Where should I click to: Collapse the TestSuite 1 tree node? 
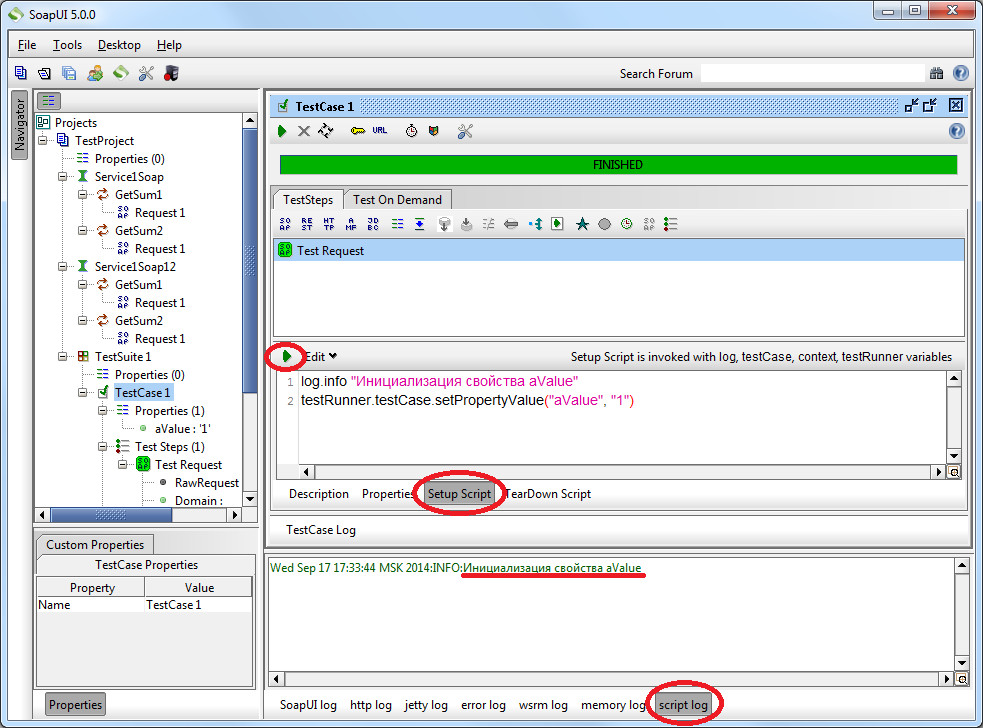pyautogui.click(x=64, y=357)
